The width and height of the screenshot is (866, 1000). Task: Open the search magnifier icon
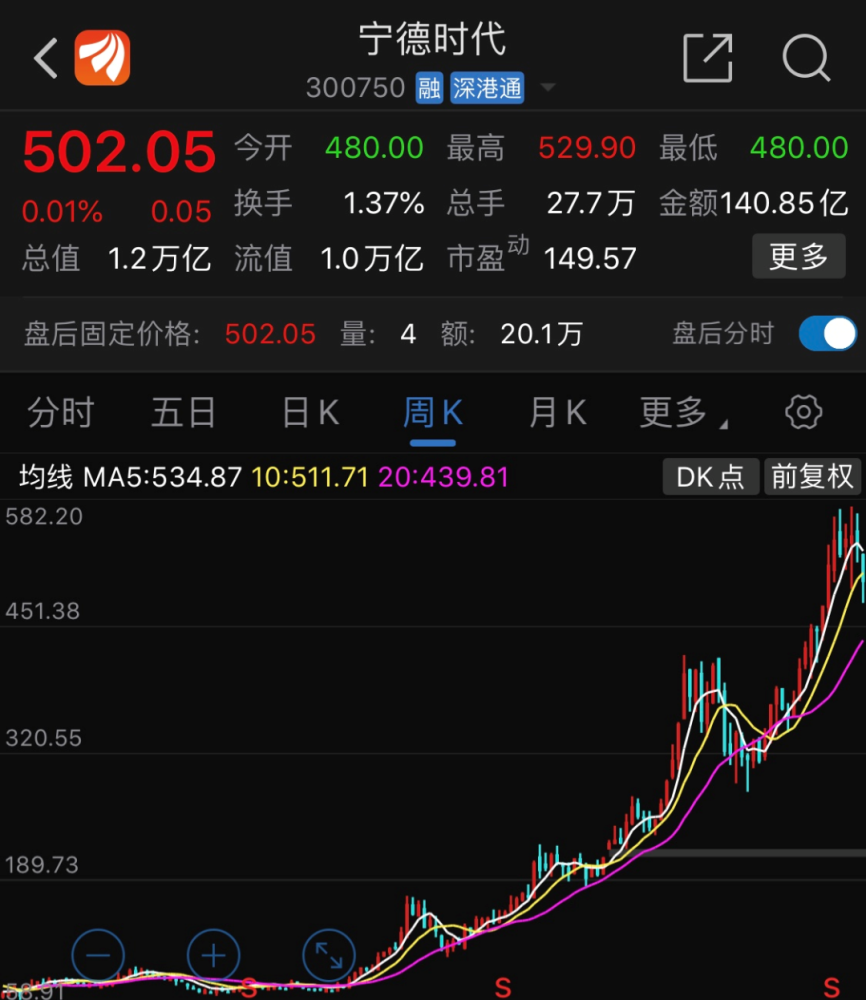[x=807, y=58]
